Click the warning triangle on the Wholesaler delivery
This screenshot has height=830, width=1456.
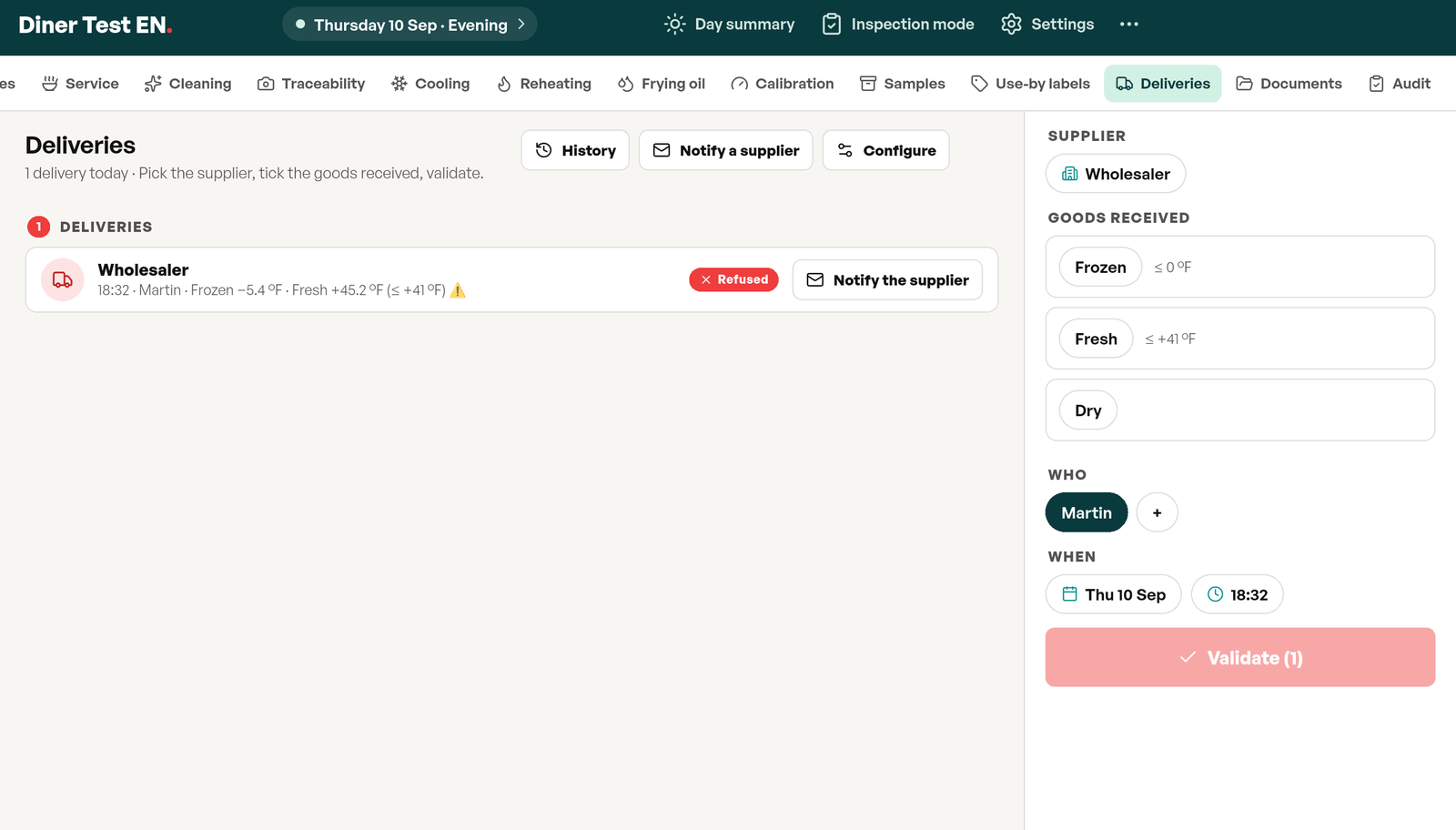click(458, 290)
